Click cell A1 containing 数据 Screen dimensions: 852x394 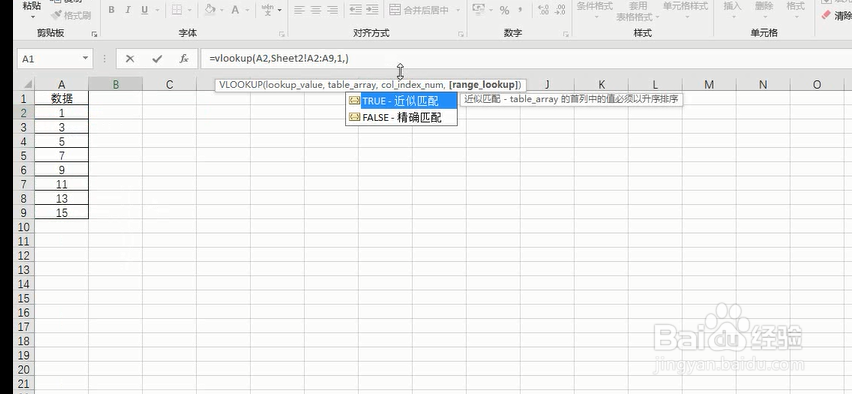coord(61,98)
